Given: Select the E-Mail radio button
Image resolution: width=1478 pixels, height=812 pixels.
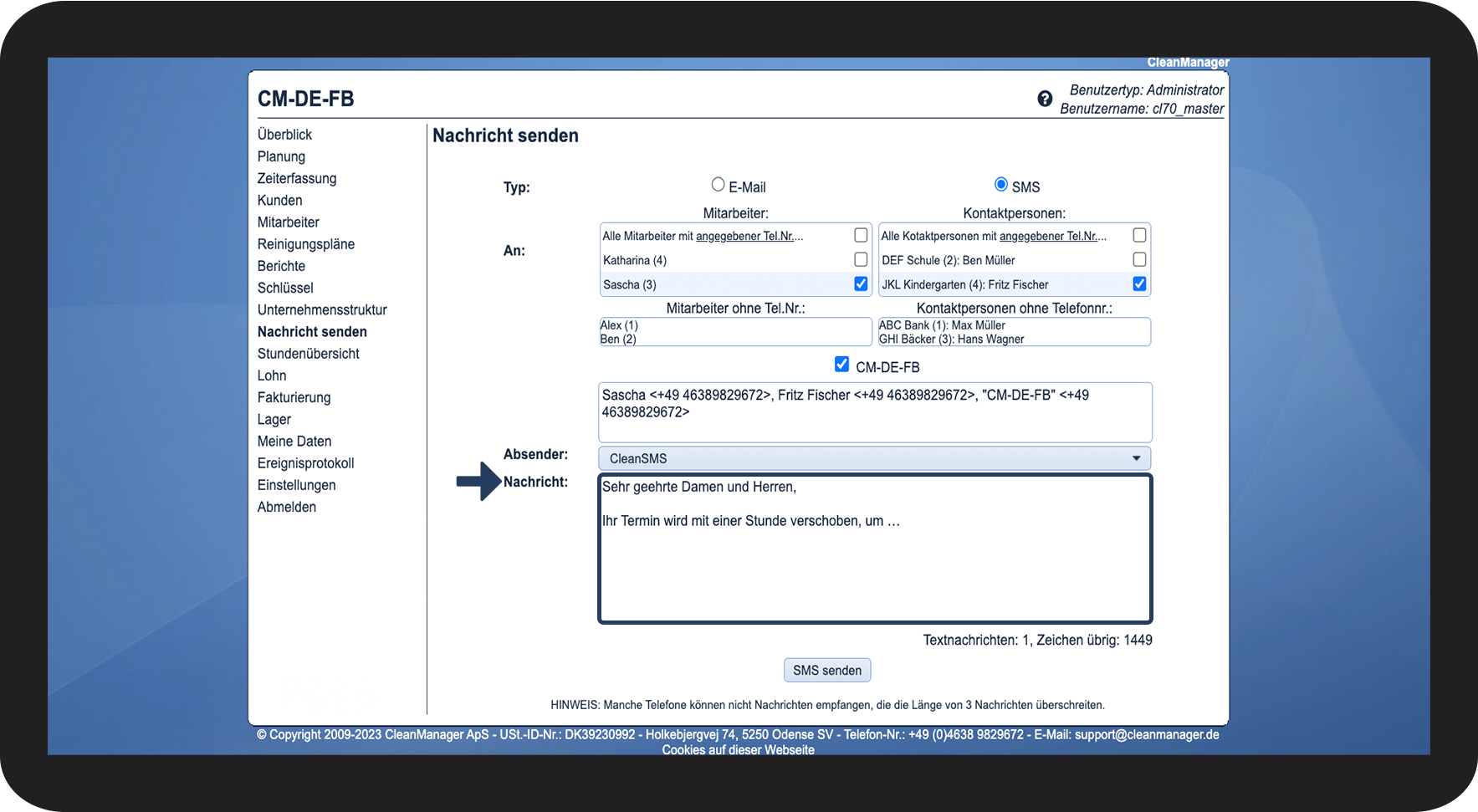Looking at the screenshot, I should click(718, 185).
